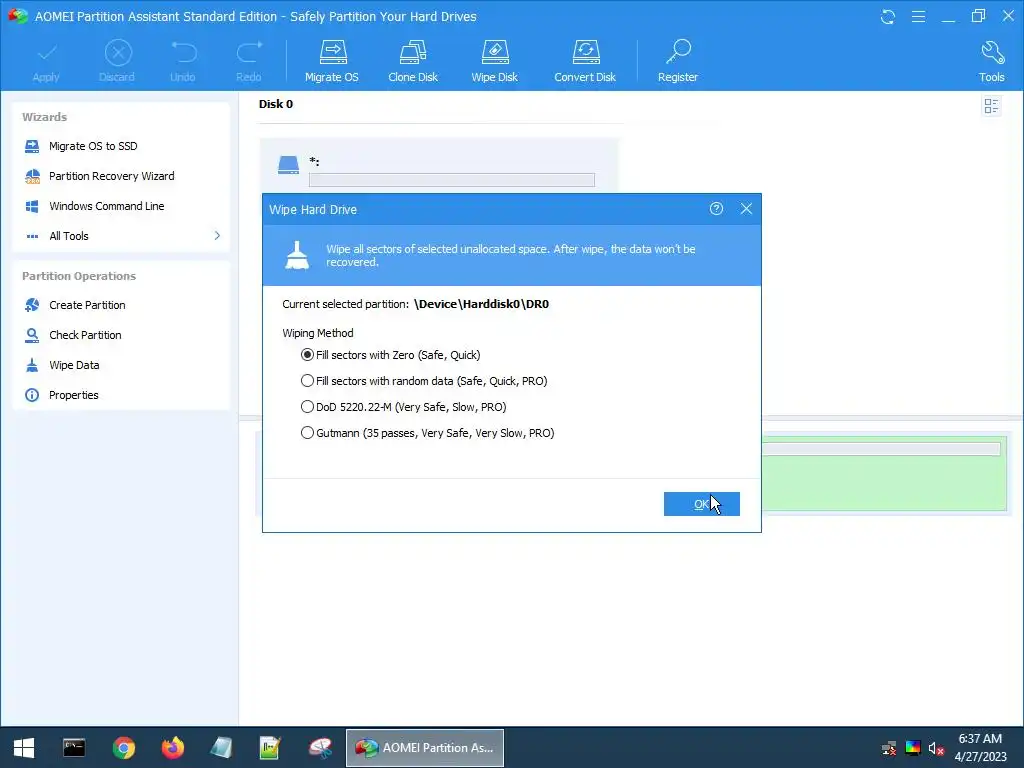
Task: Confirm the dialog with OK
Action: tap(701, 504)
